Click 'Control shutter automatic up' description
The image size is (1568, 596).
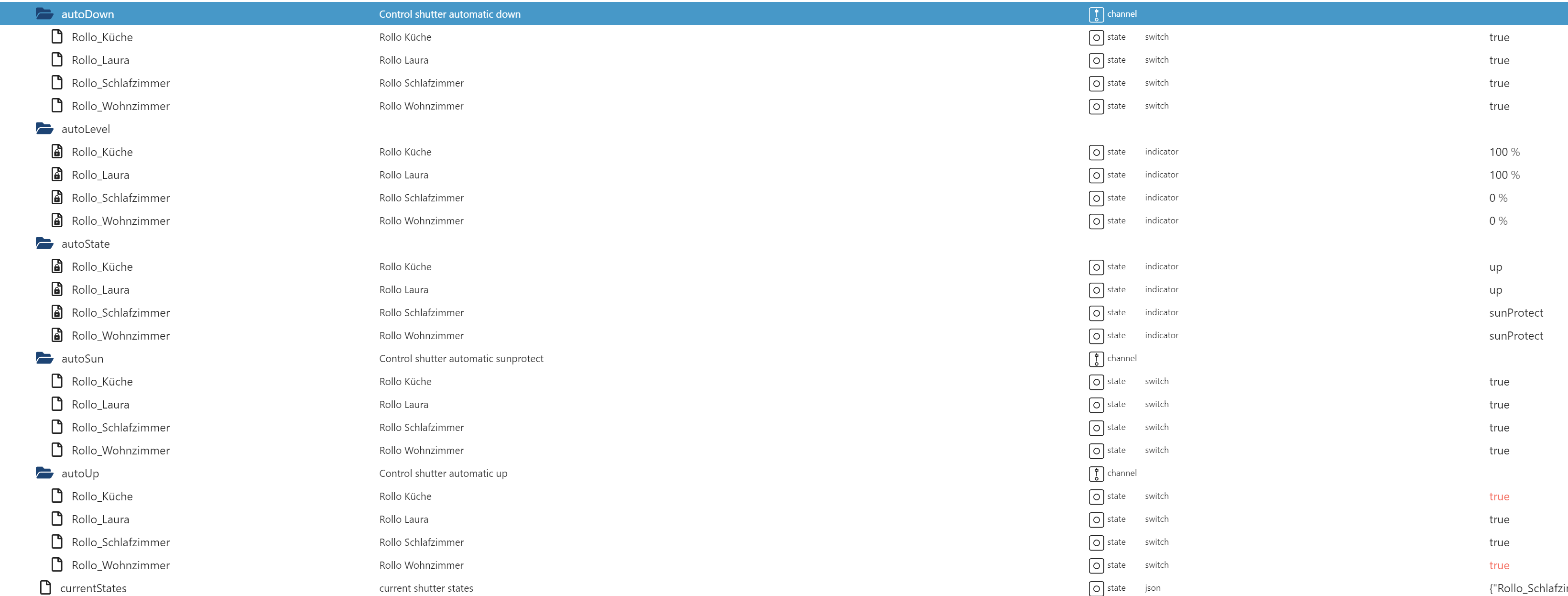[x=443, y=473]
